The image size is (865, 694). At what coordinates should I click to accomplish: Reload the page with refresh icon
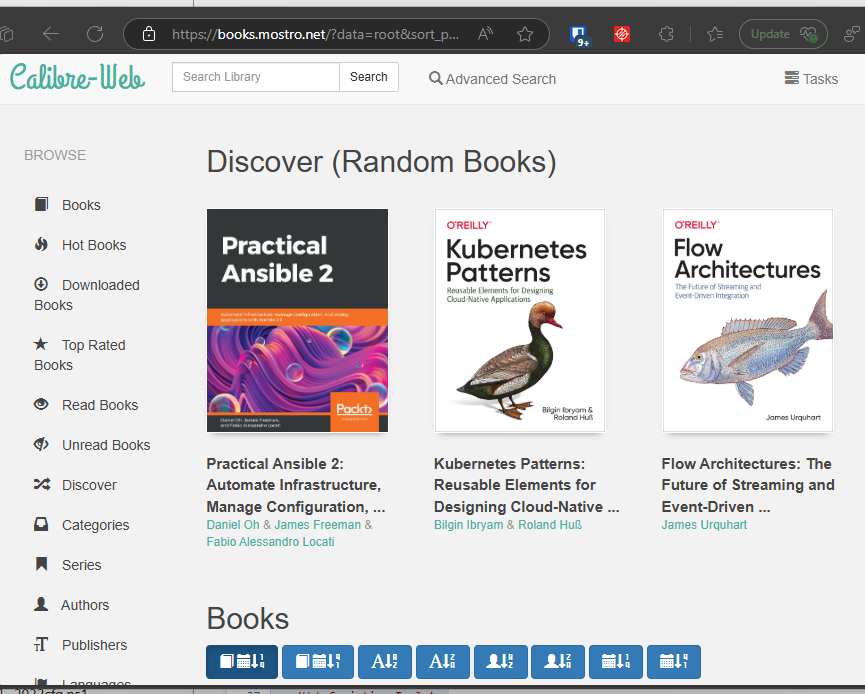(x=95, y=34)
